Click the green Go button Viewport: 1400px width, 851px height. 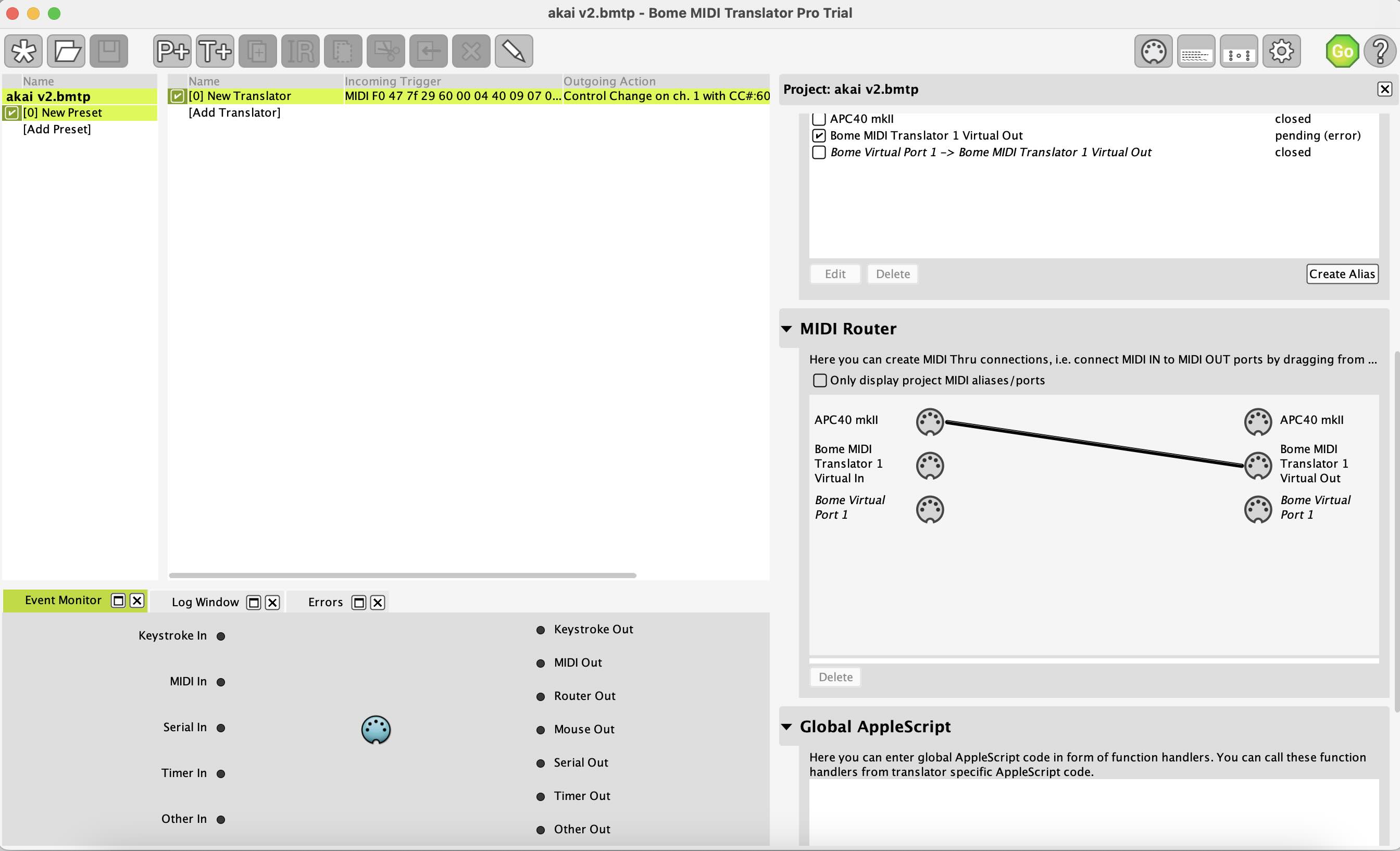1342,51
